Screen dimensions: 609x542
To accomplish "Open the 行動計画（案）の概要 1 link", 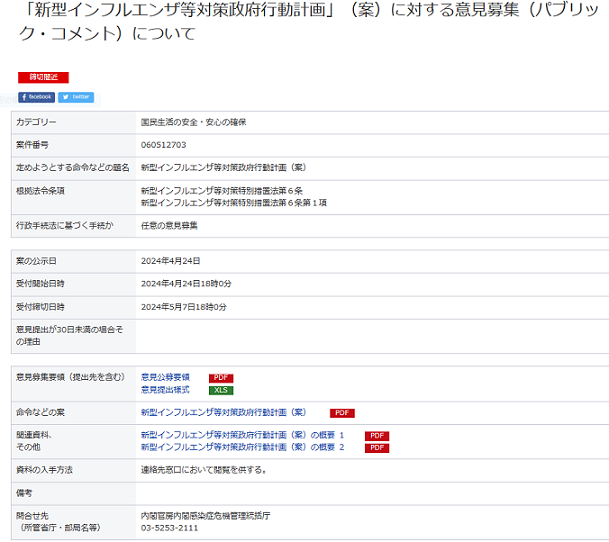I will (x=242, y=435).
